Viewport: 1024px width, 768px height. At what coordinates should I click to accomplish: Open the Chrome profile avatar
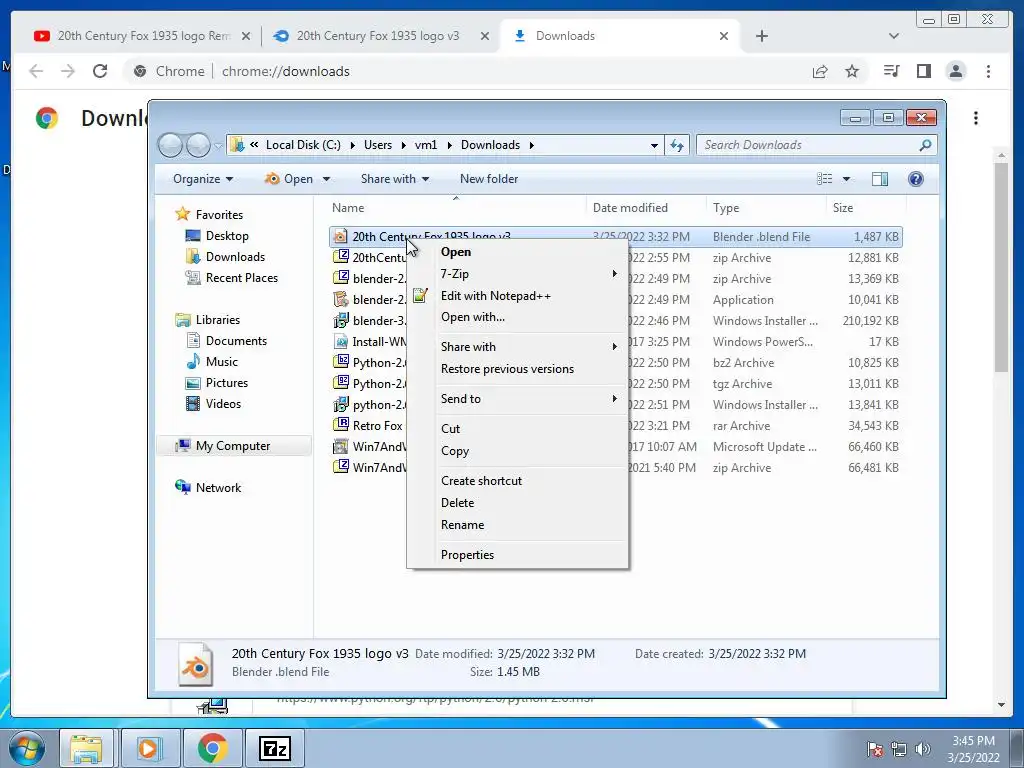coord(955,71)
